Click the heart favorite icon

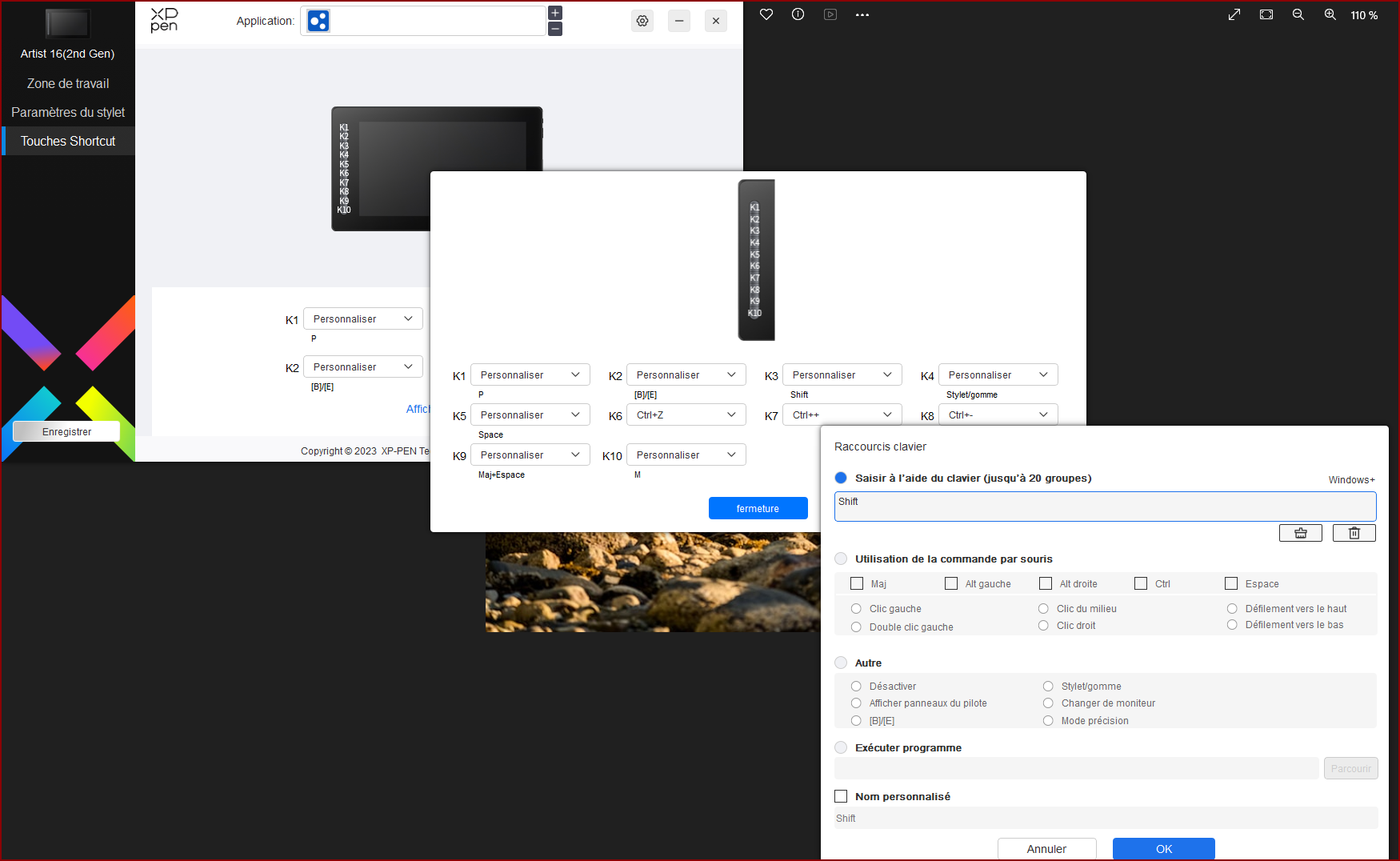766,14
